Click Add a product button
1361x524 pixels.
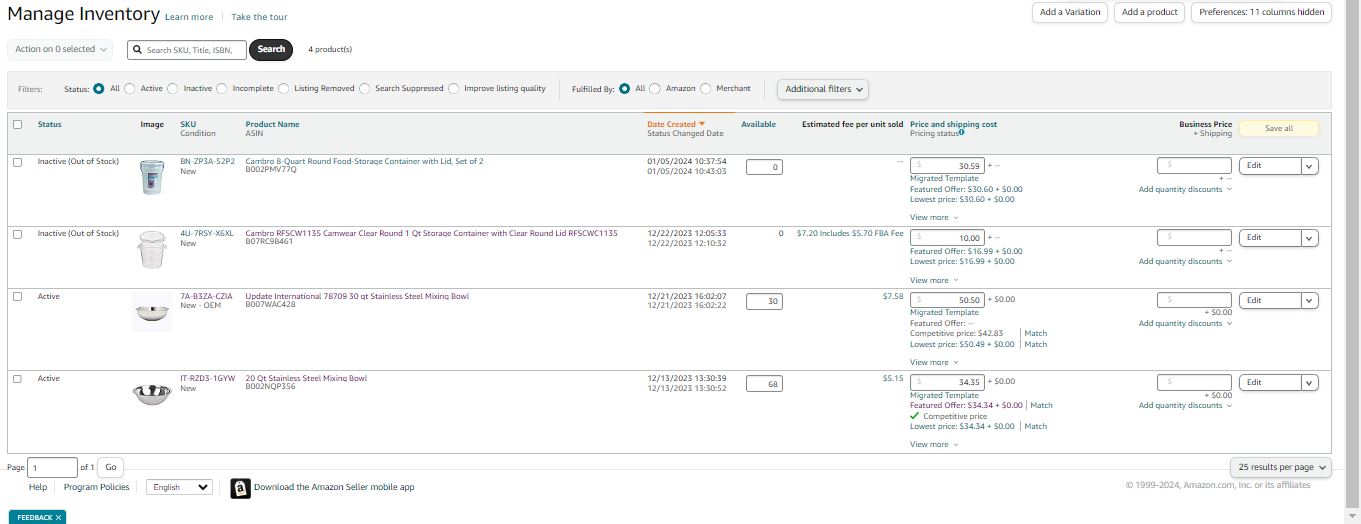[x=1149, y=12]
